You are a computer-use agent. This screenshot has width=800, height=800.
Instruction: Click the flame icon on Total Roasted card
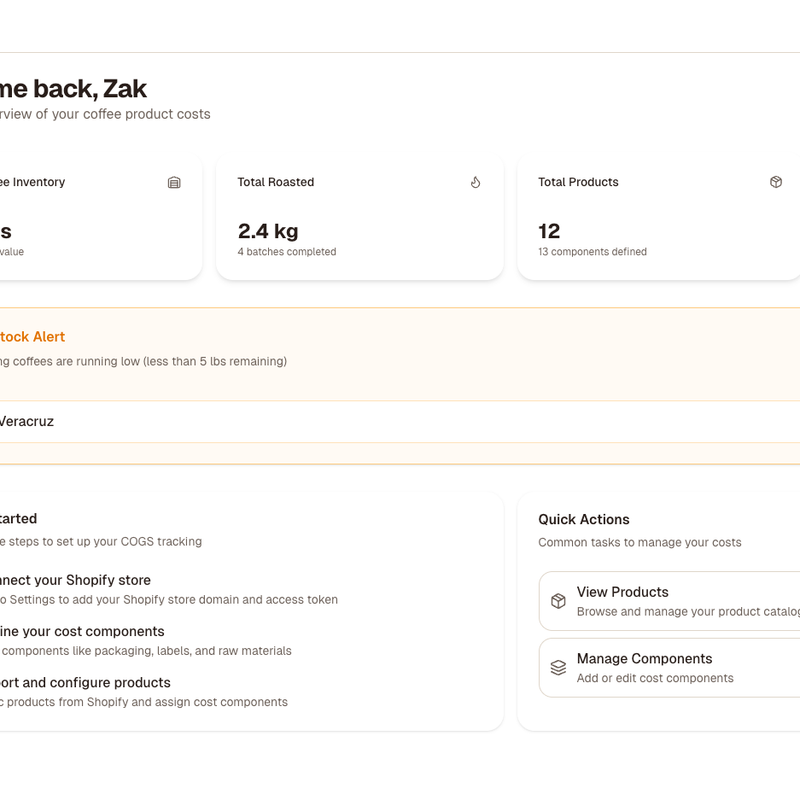pos(475,182)
